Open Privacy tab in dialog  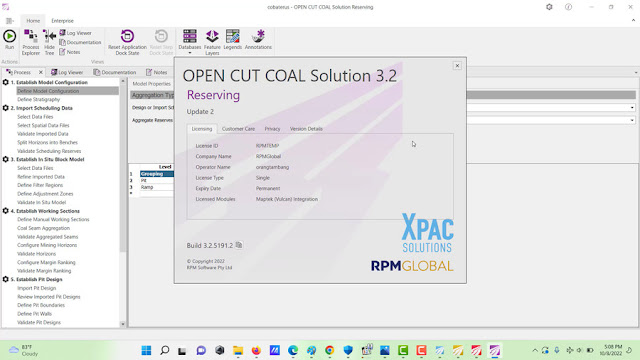(272, 129)
